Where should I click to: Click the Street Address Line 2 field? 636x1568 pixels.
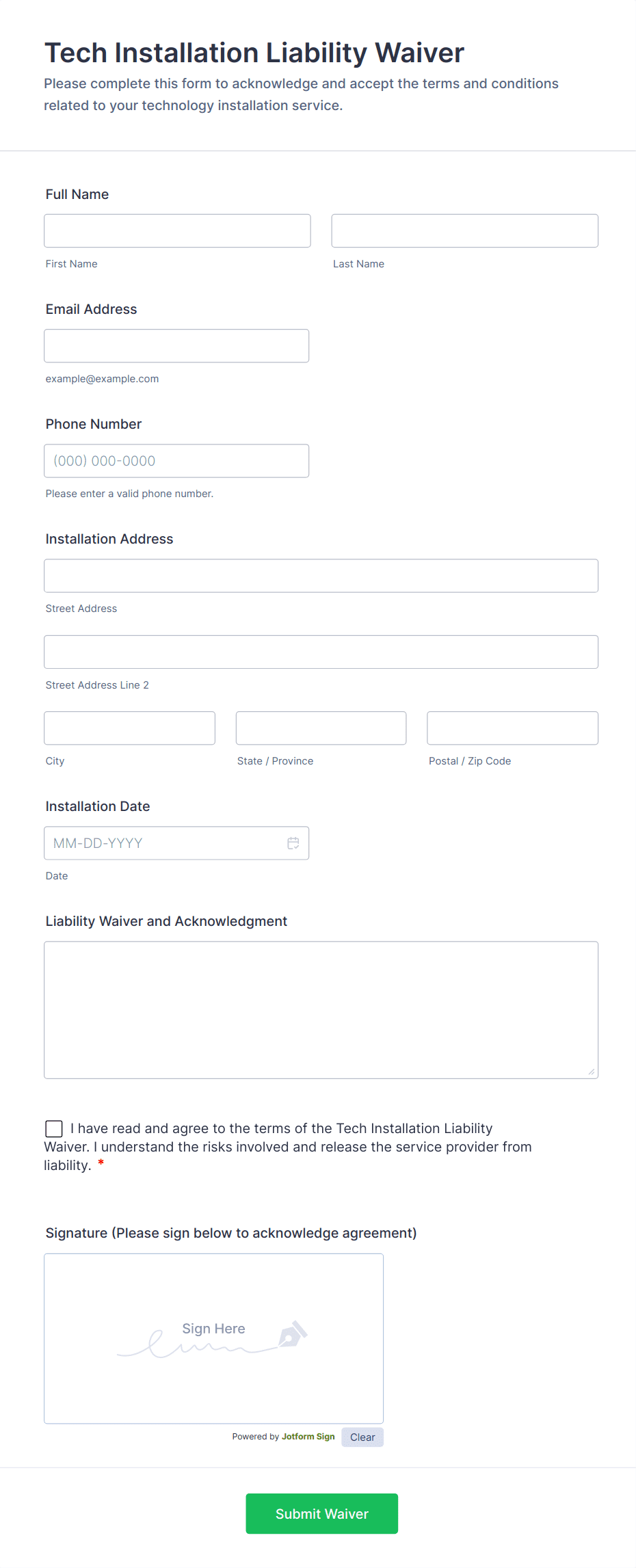(321, 652)
